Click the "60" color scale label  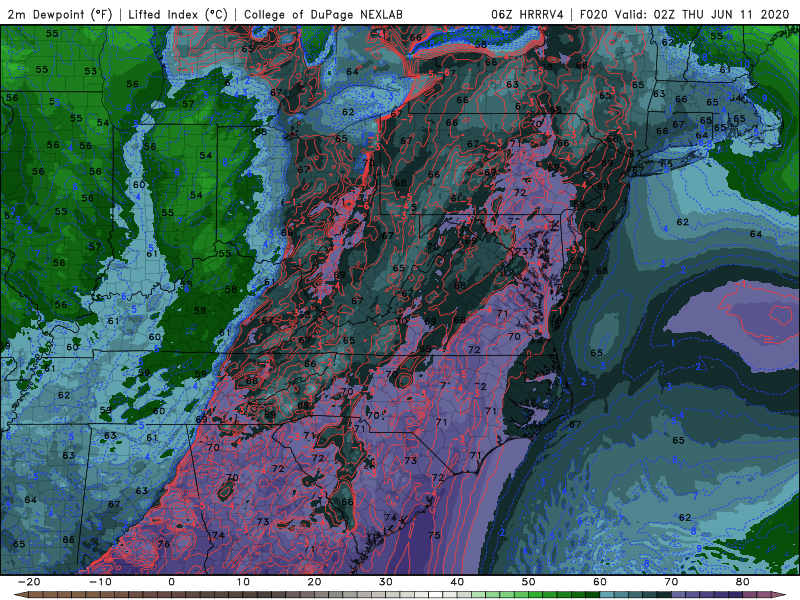coord(600,582)
